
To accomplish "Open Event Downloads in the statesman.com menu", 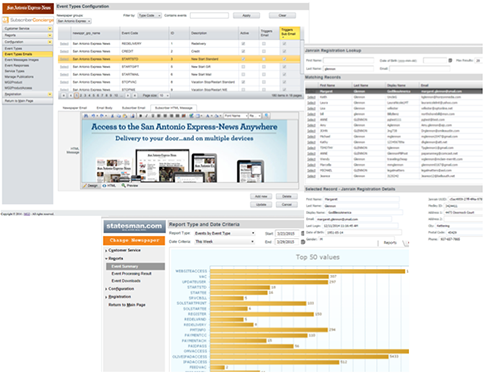I will point(126,281).
